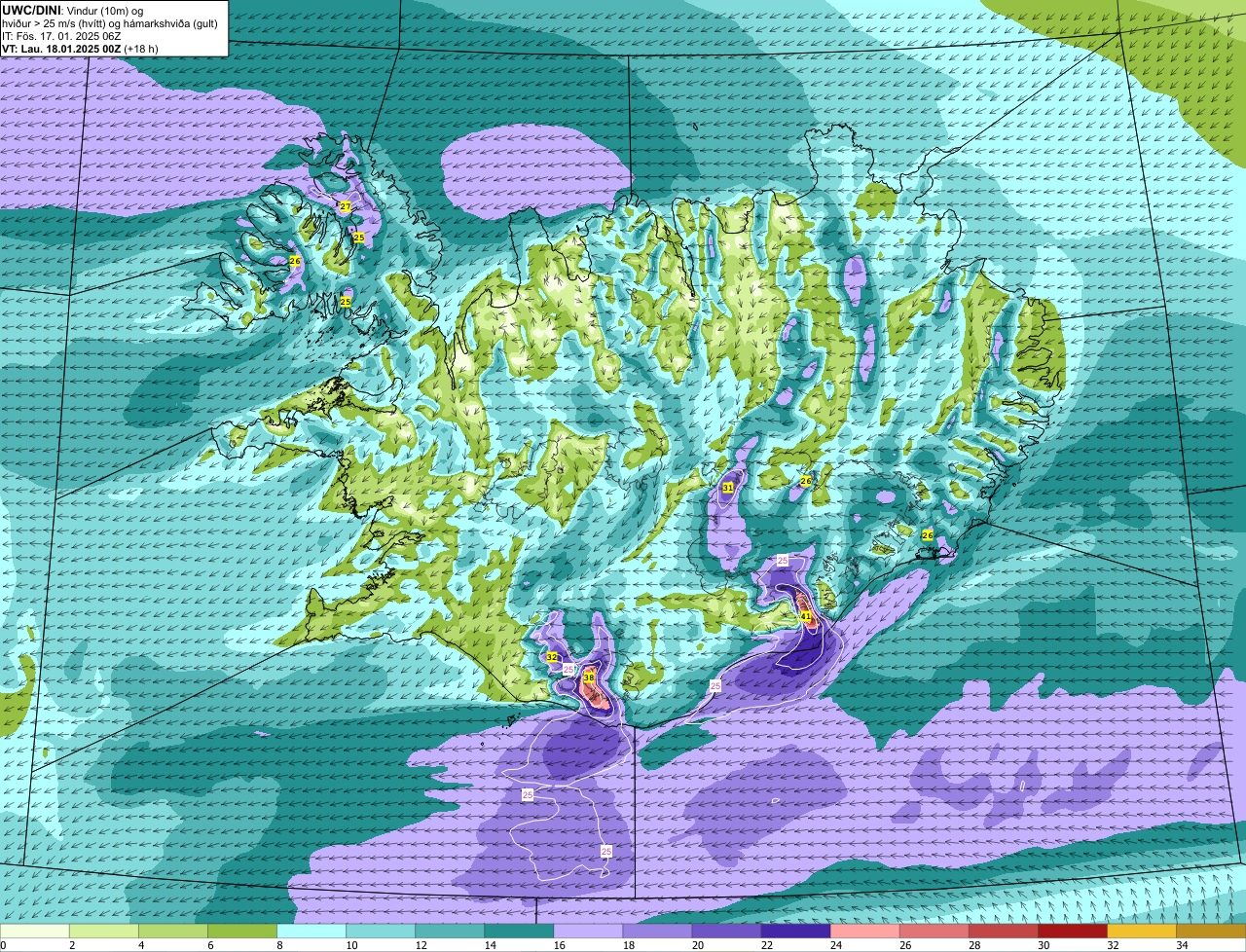This screenshot has width=1246, height=952.
Task: Select the light green 2–4 m/s legend swatch
Action: [104, 932]
